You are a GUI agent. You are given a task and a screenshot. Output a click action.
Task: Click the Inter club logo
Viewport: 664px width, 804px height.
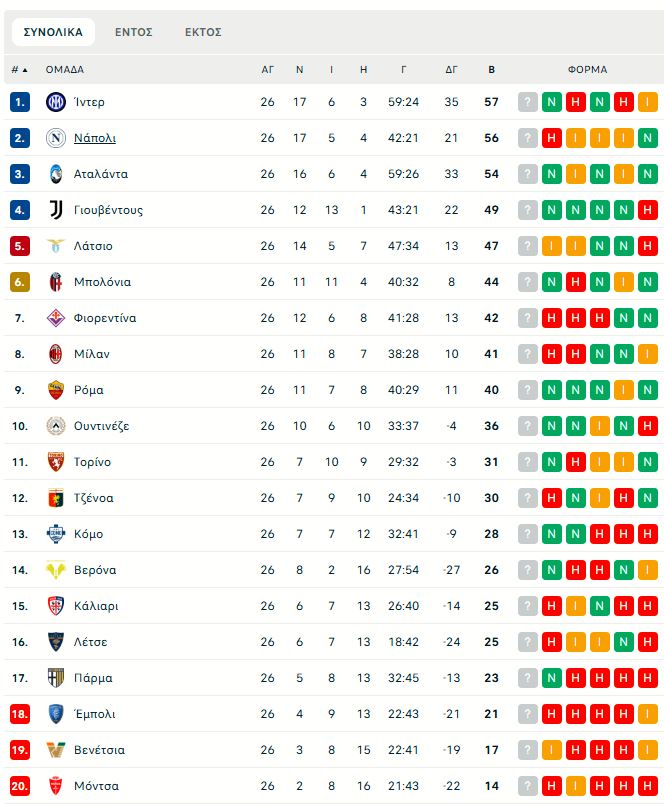[x=55, y=102]
